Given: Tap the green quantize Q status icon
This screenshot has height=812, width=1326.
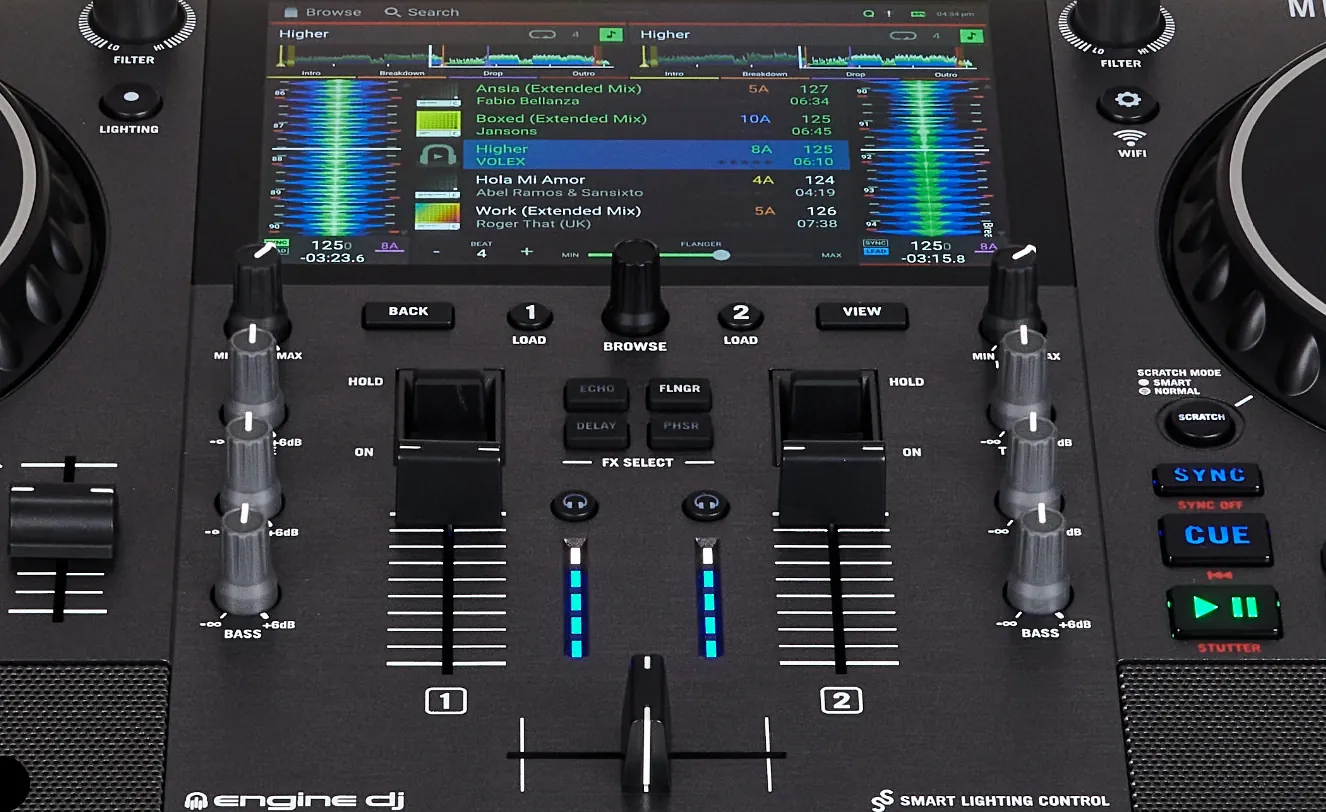Looking at the screenshot, I should point(868,13).
